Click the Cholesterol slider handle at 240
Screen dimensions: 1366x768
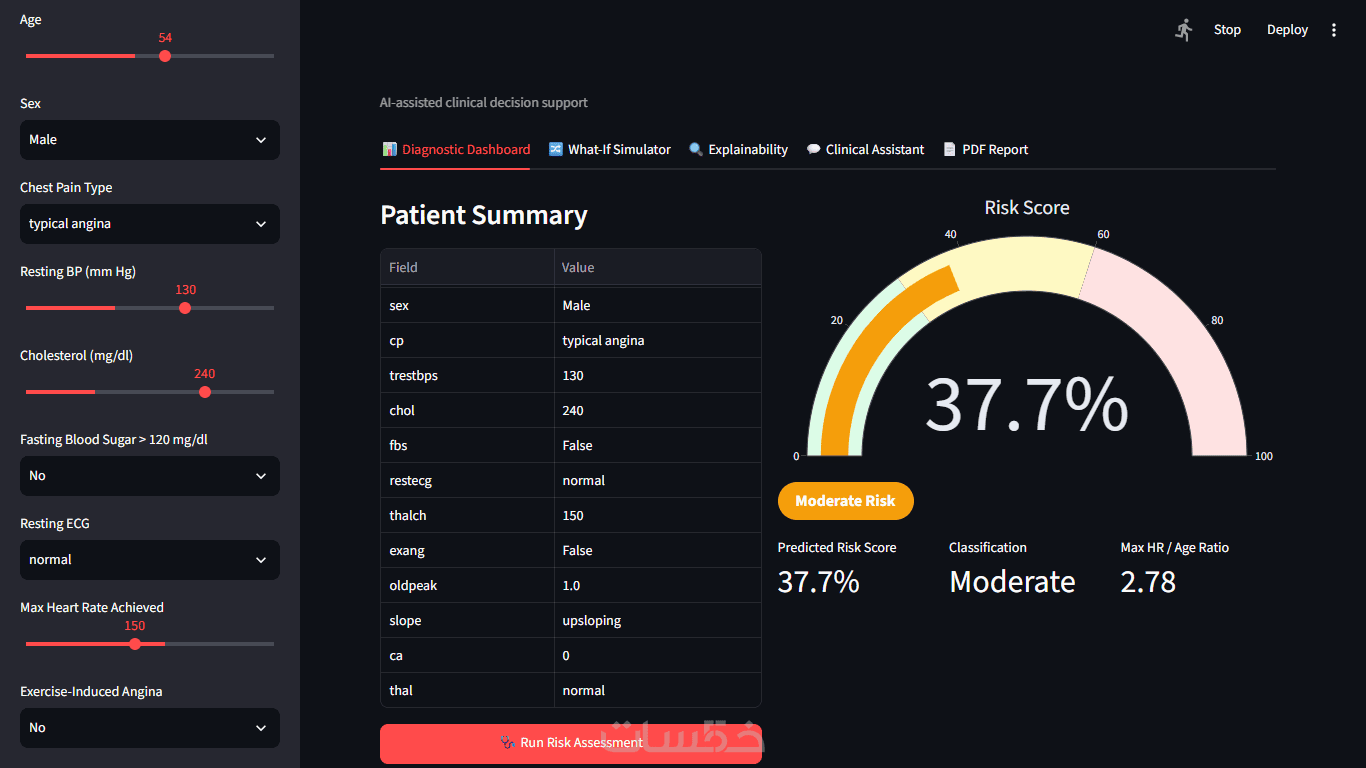(205, 392)
